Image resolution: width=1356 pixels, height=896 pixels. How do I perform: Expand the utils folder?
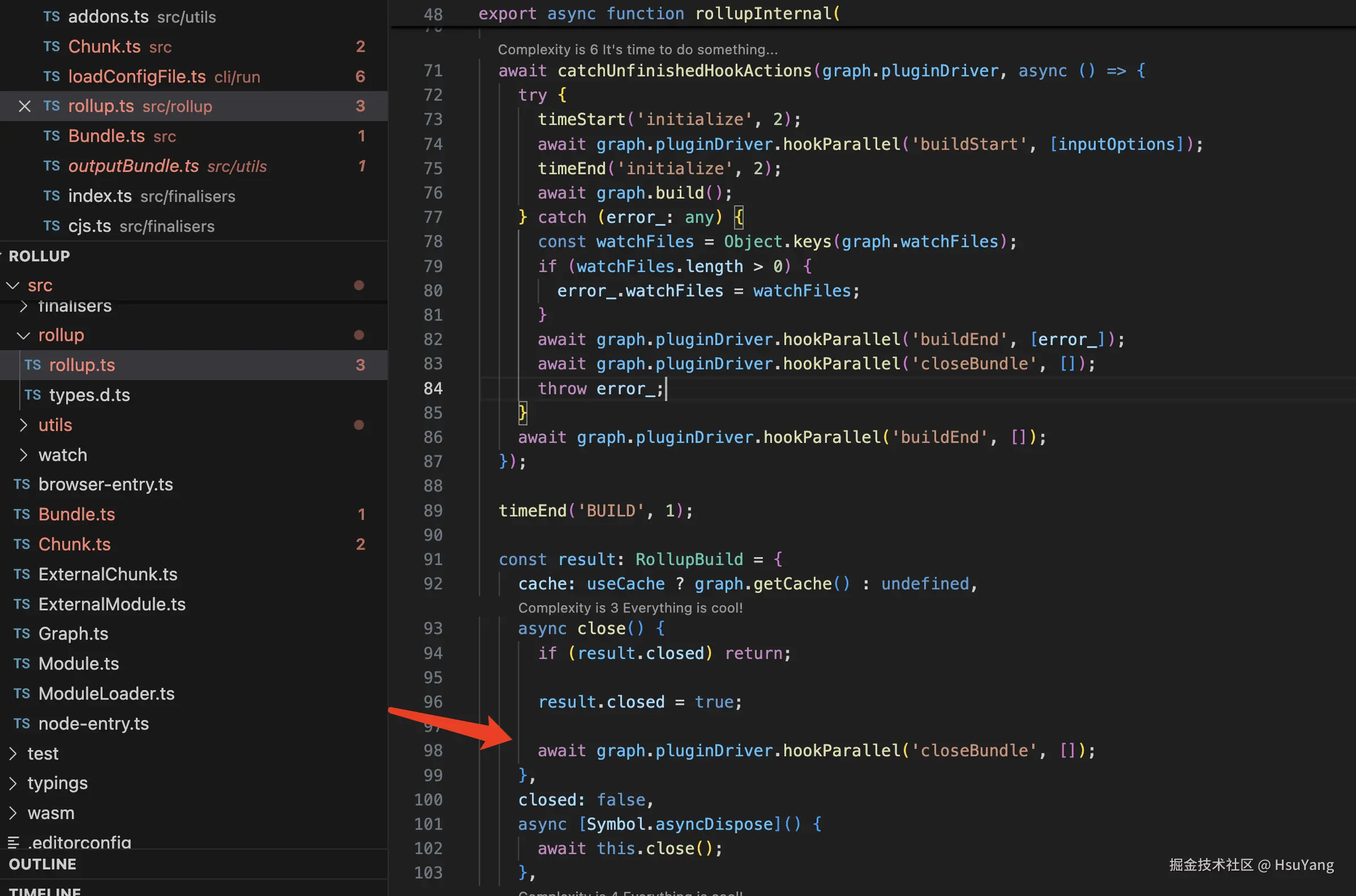click(23, 425)
